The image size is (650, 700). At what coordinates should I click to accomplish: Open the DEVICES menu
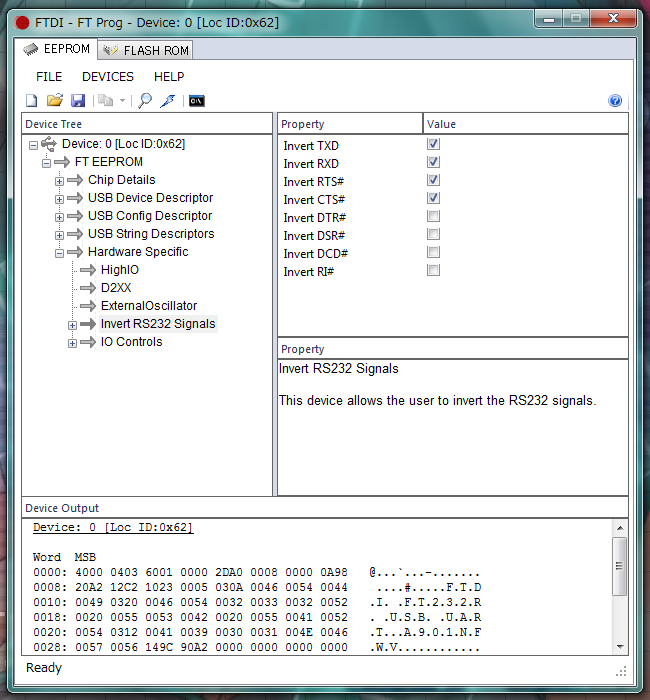tap(108, 77)
